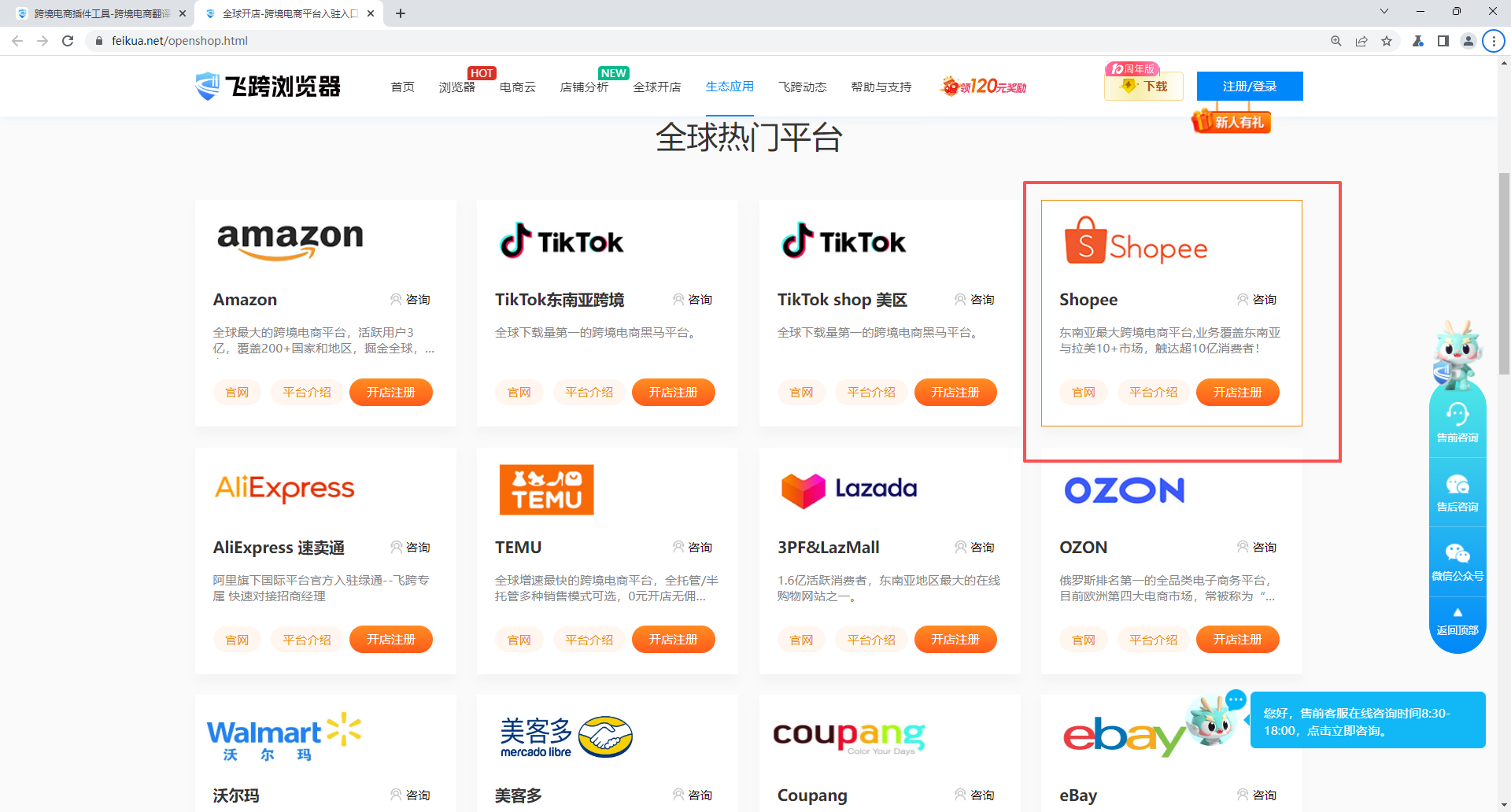Close the first browser tab

coord(182,13)
